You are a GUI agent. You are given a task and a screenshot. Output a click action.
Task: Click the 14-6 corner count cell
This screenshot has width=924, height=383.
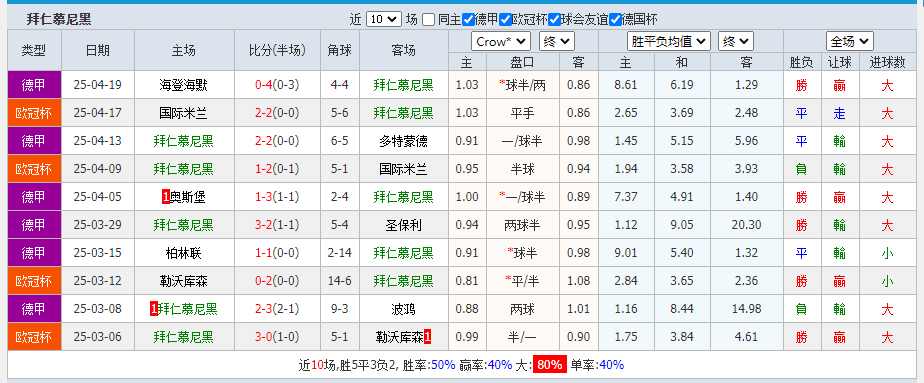[339, 281]
